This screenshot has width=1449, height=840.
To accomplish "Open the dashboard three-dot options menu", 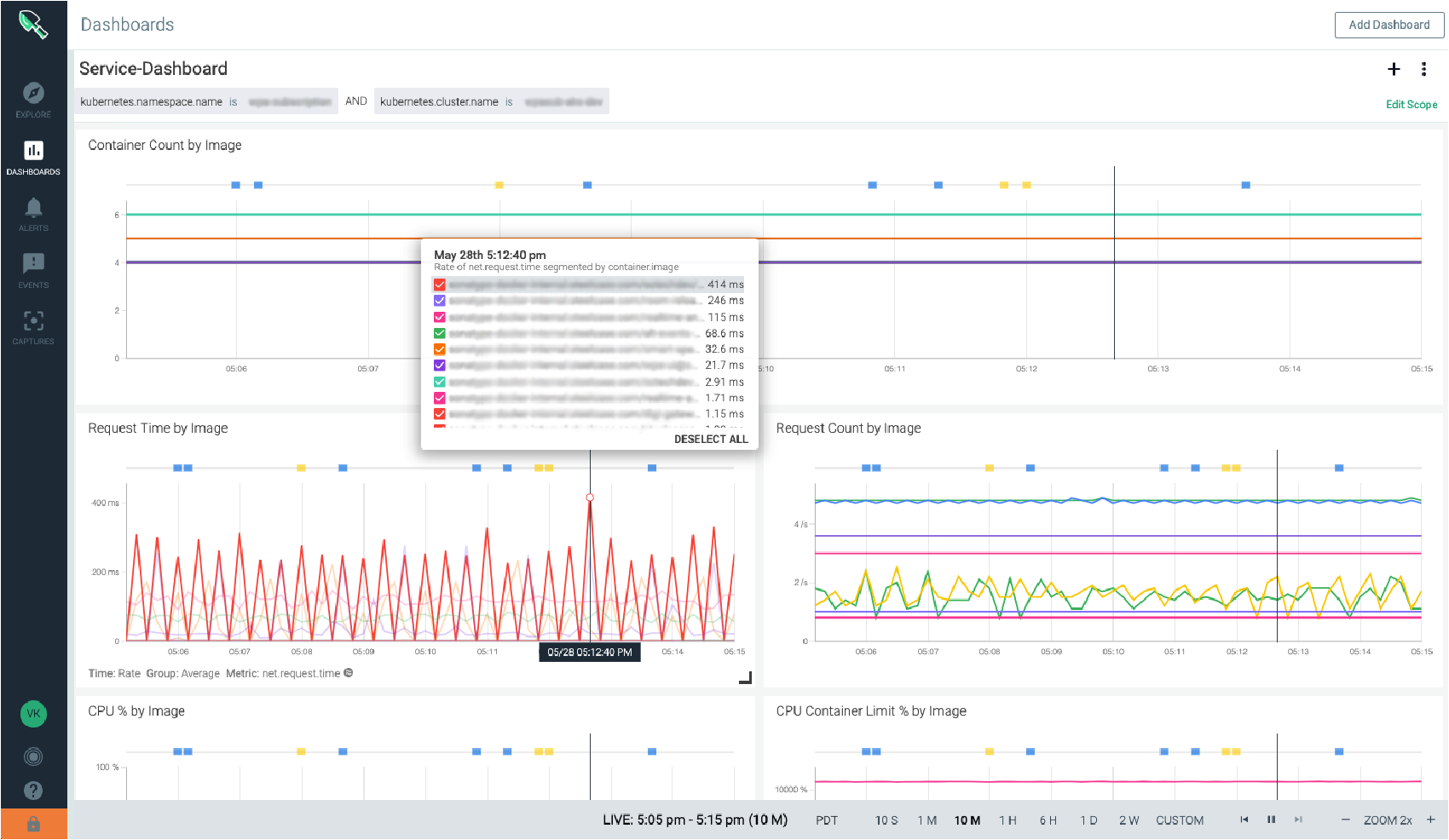I will tap(1423, 69).
